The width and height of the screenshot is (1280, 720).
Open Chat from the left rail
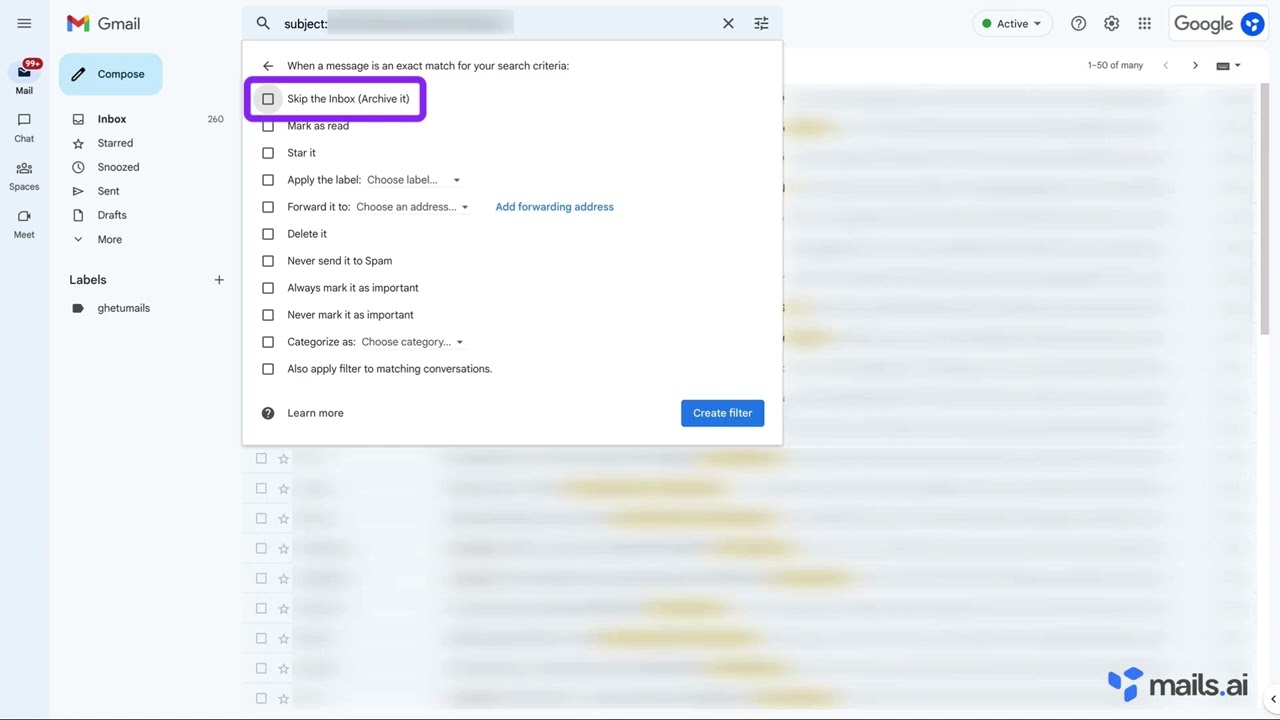tap(23, 128)
